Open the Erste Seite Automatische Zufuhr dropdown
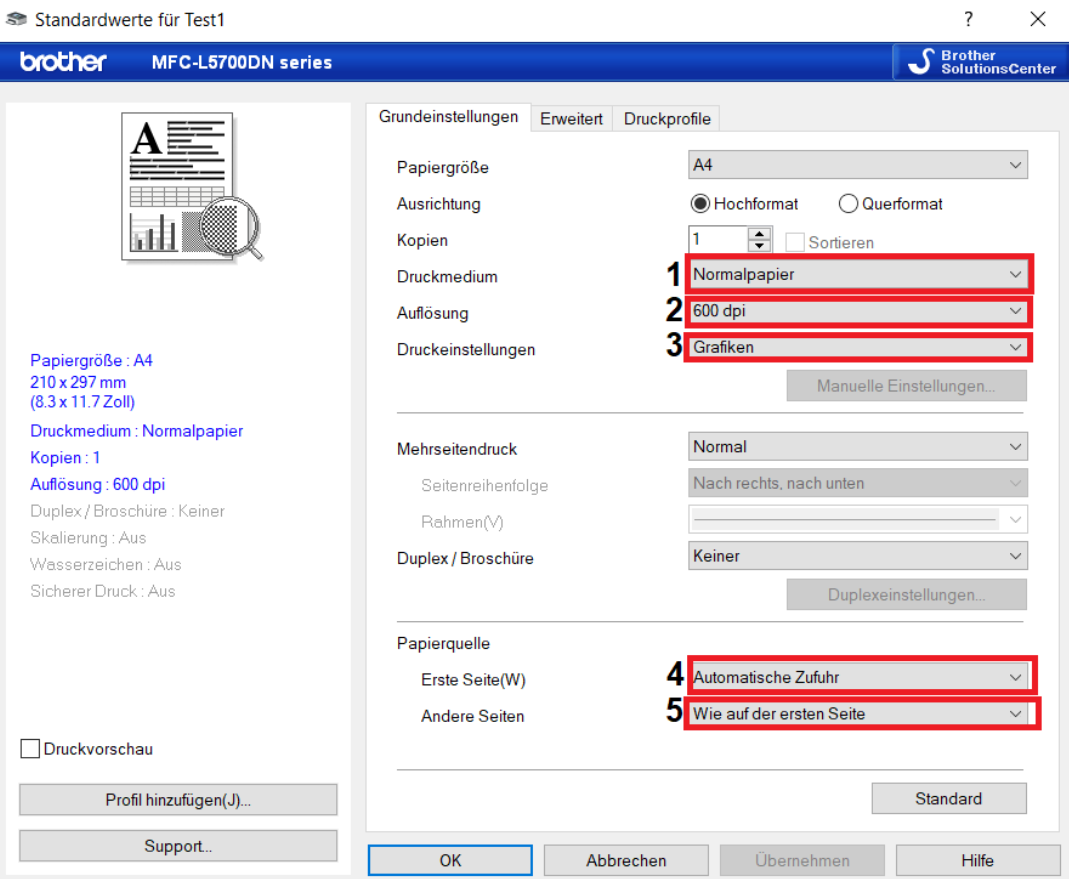Viewport: 1069px width, 879px height. click(858, 677)
